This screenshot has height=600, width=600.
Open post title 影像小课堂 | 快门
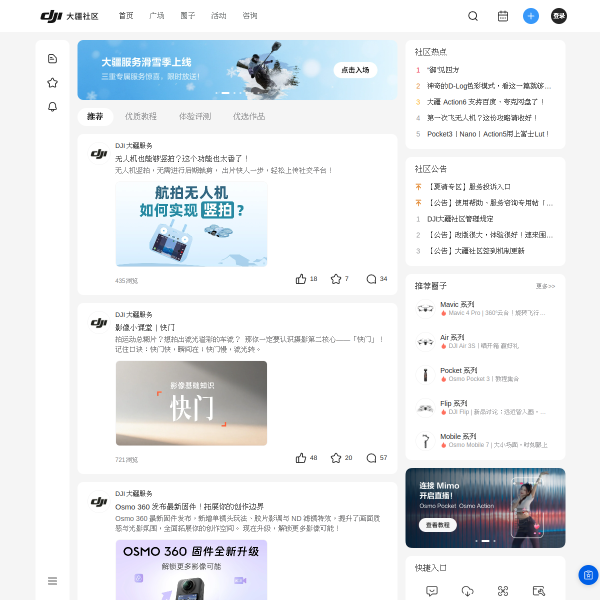point(145,328)
